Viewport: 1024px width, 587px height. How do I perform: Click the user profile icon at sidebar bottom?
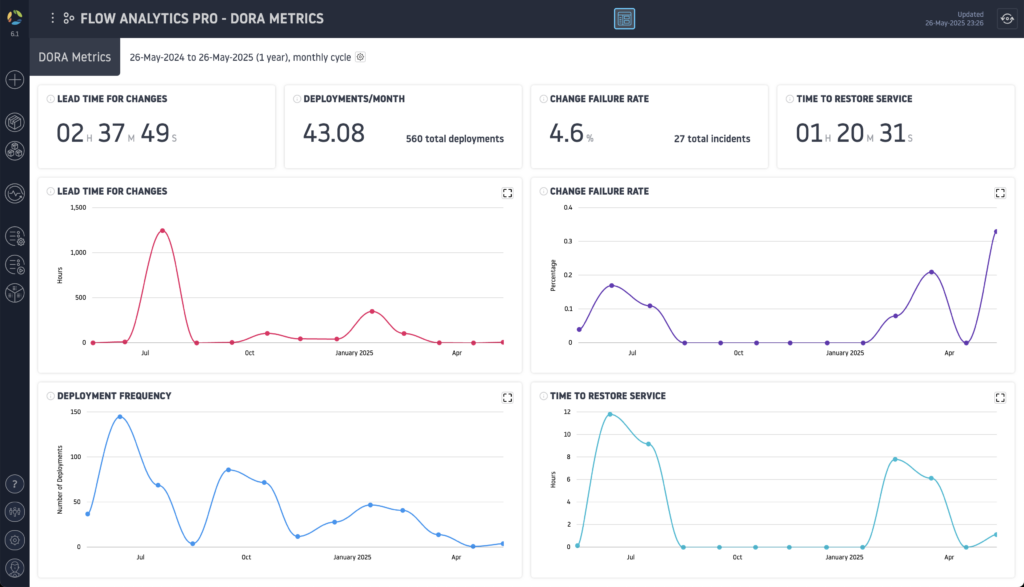click(x=15, y=568)
